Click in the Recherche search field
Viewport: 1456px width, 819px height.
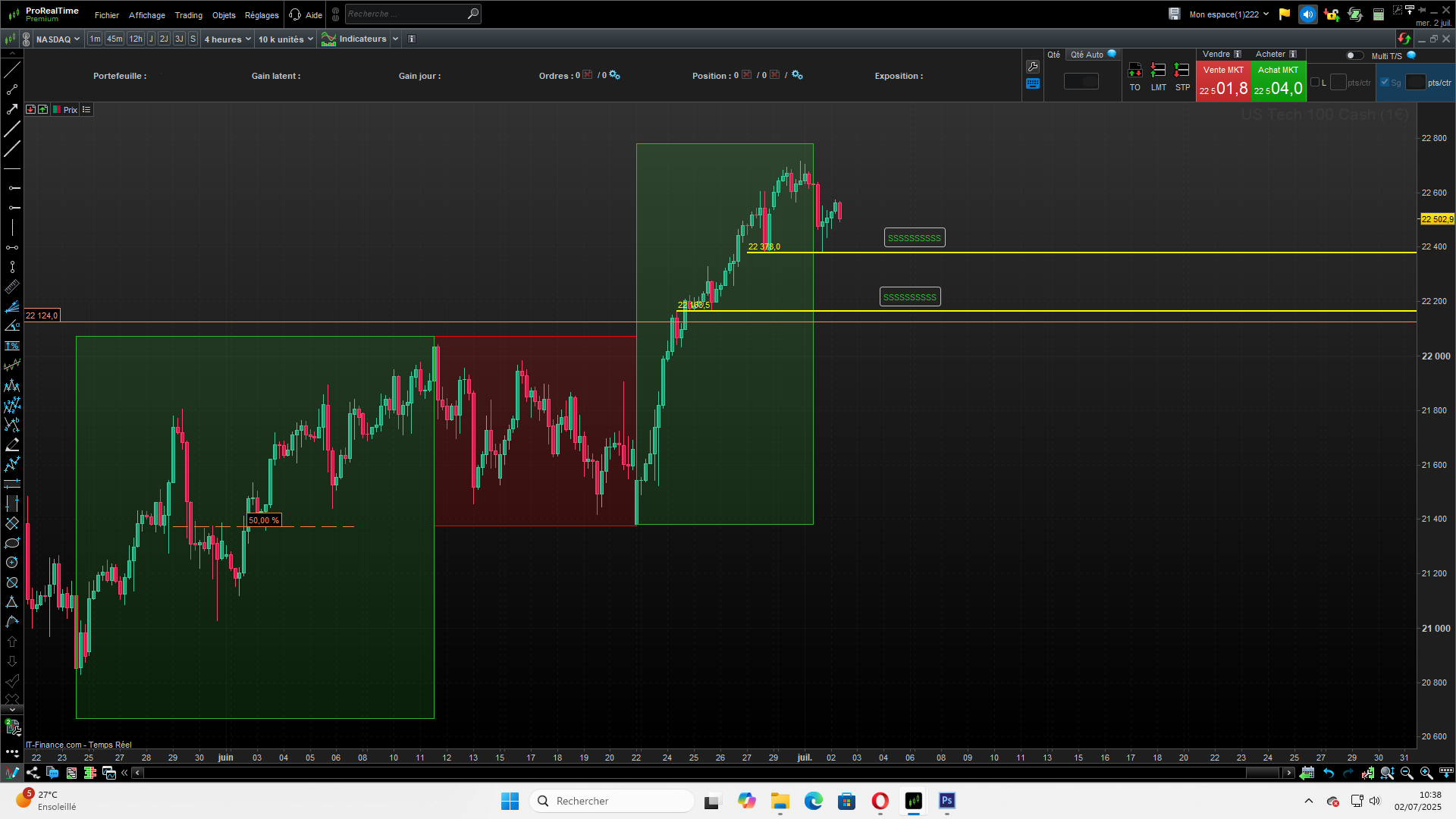[406, 14]
